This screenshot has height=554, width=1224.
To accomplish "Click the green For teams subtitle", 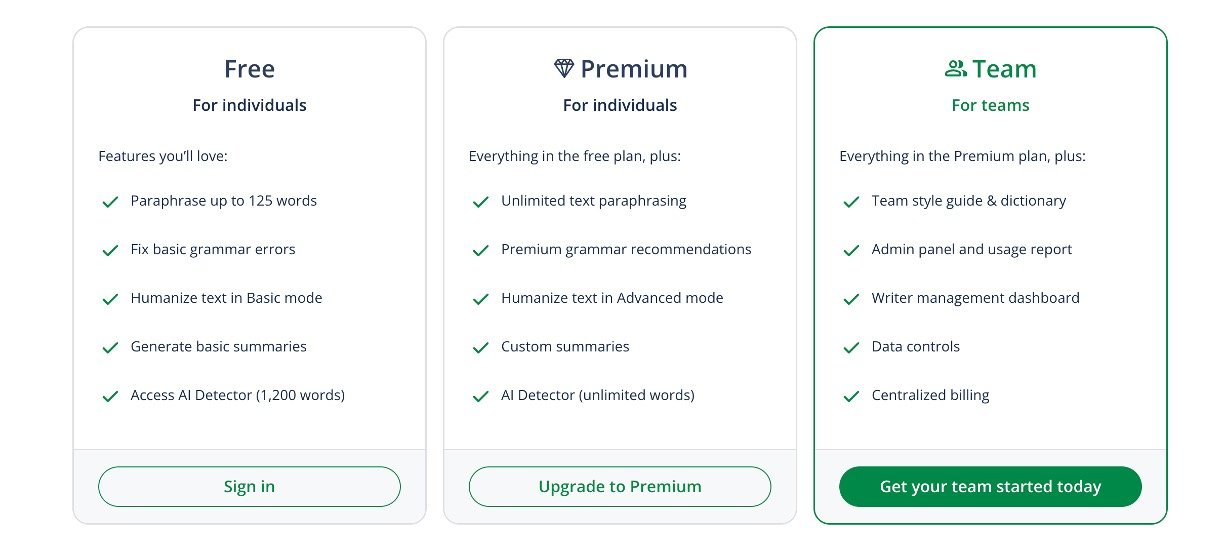I will coord(990,105).
